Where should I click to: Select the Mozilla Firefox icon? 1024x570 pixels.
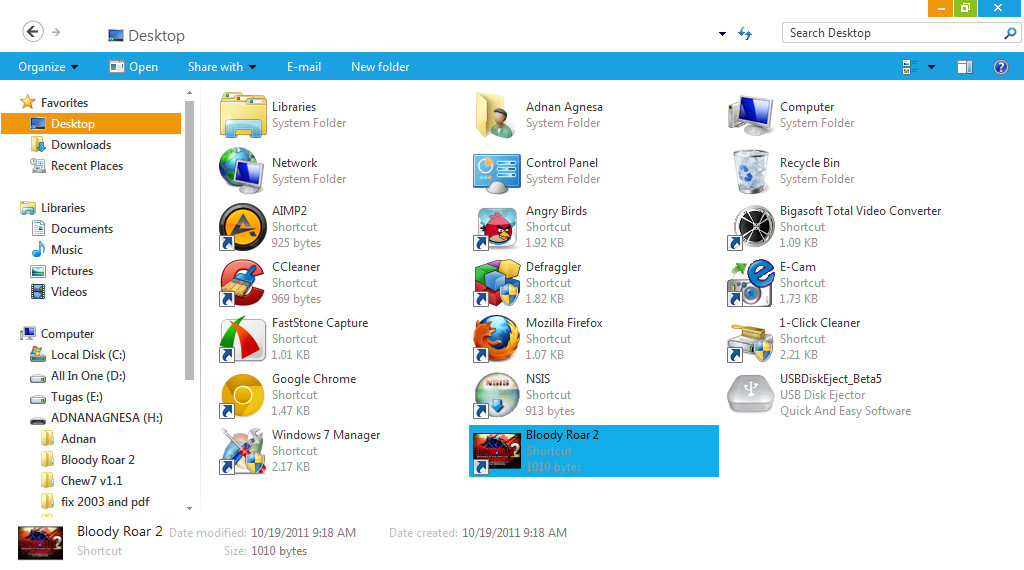pos(496,339)
